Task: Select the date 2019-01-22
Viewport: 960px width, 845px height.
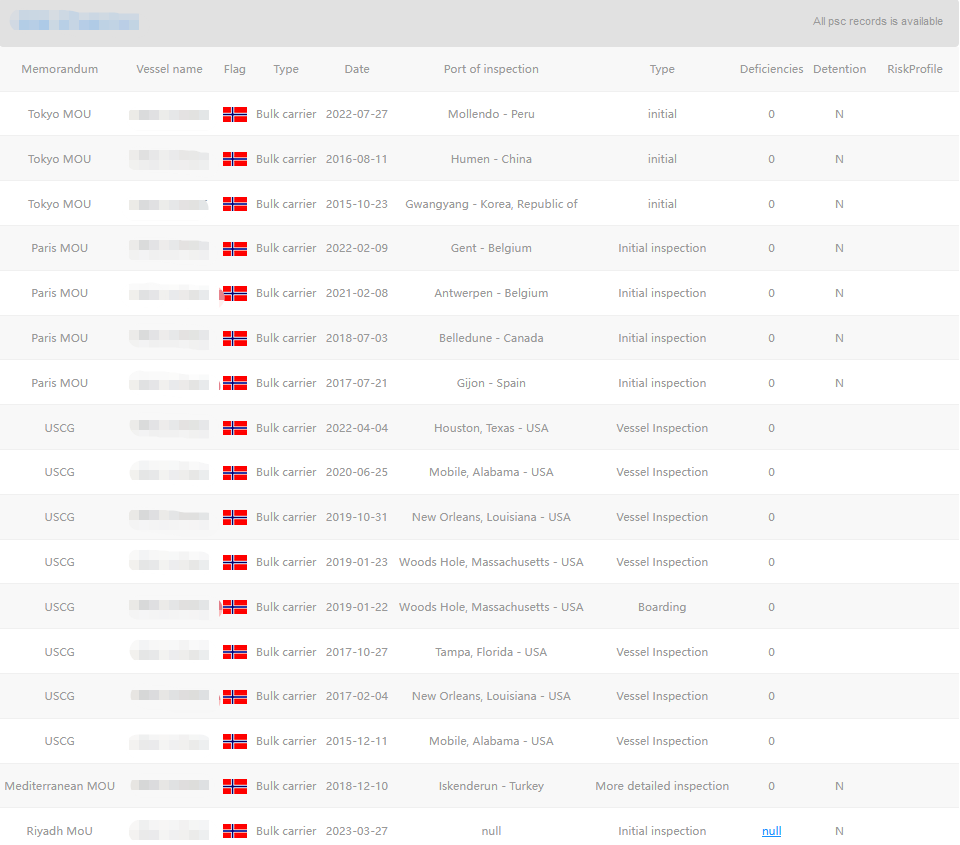Action: click(357, 607)
